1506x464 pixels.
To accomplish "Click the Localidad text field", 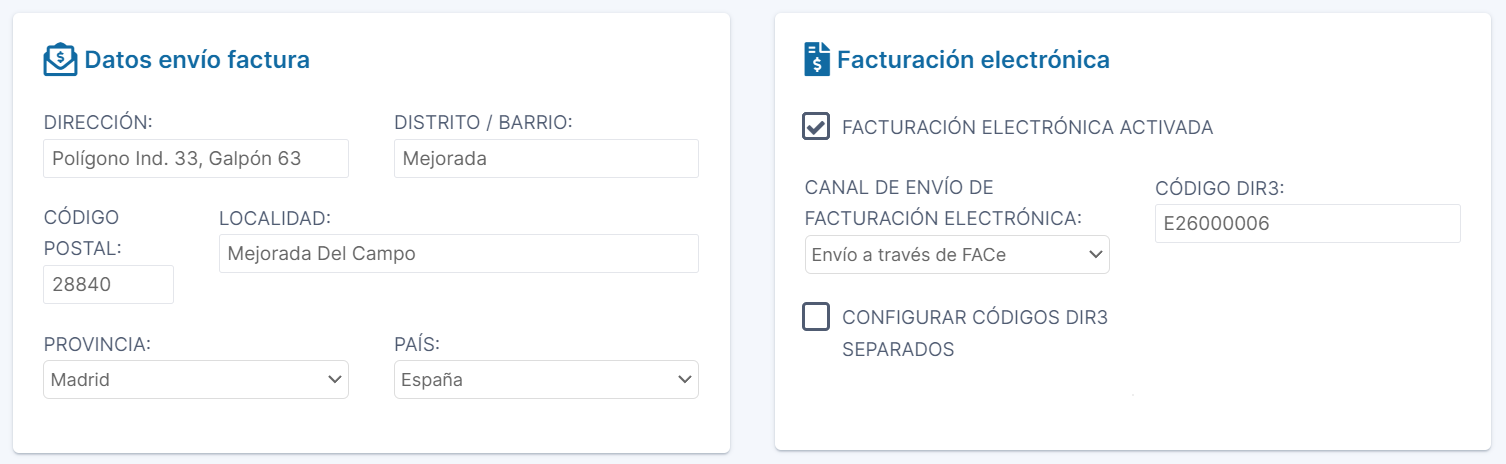I will (458, 254).
